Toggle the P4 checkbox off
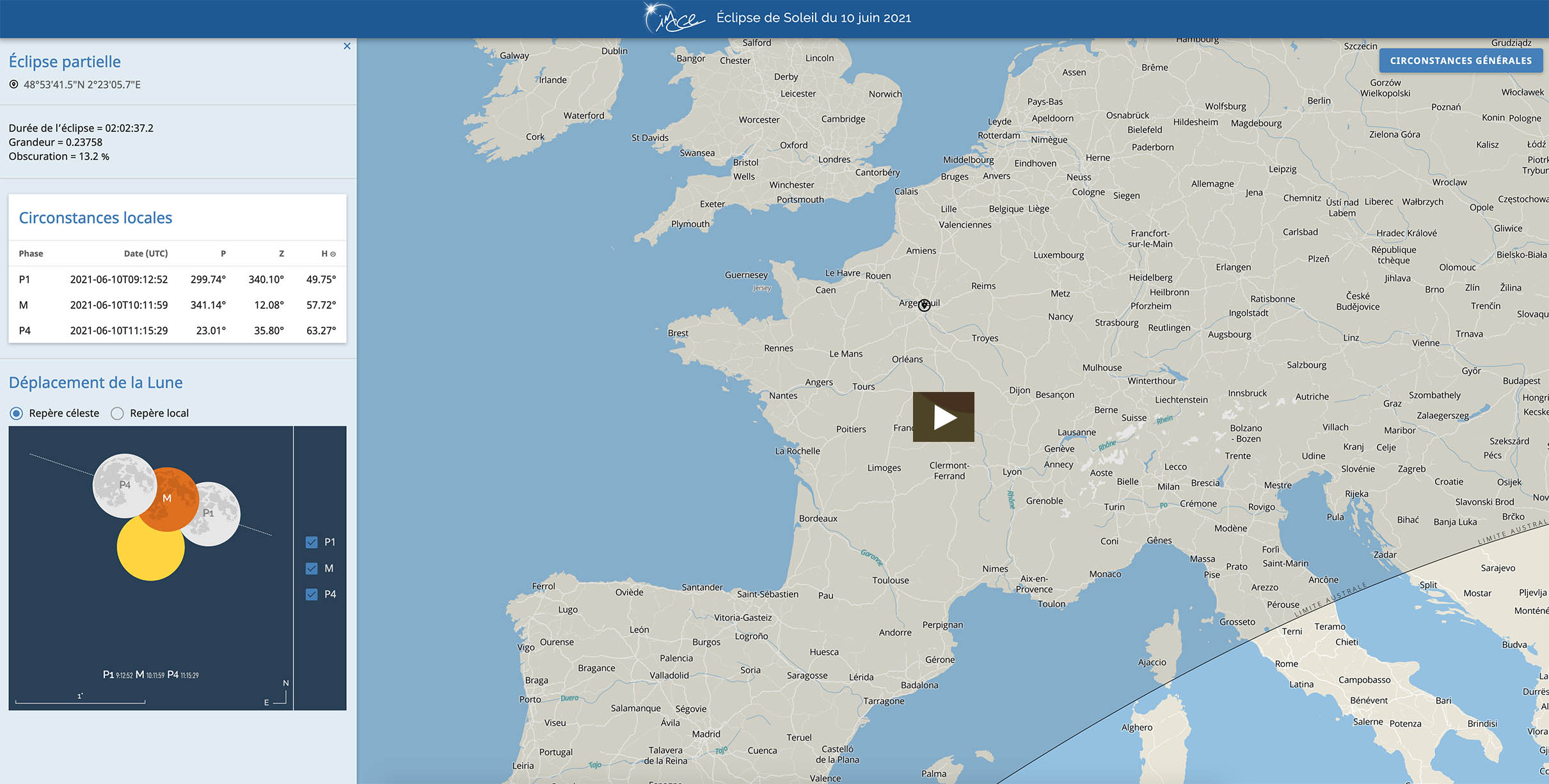Image resolution: width=1549 pixels, height=784 pixels. point(312,595)
